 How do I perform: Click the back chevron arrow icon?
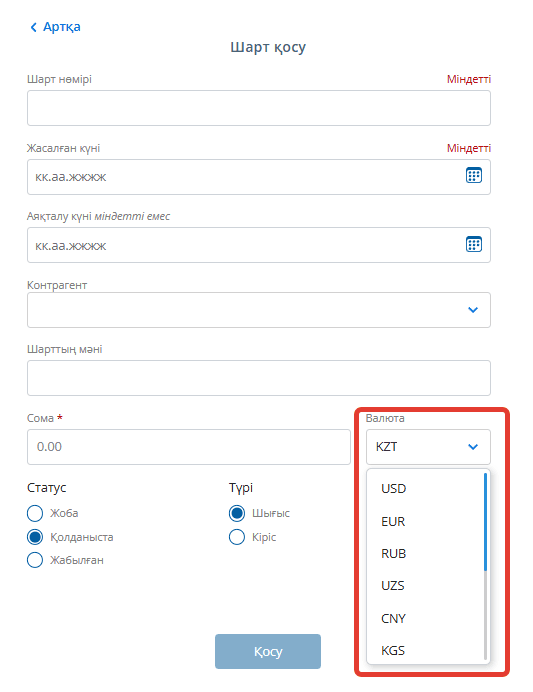[x=33, y=27]
